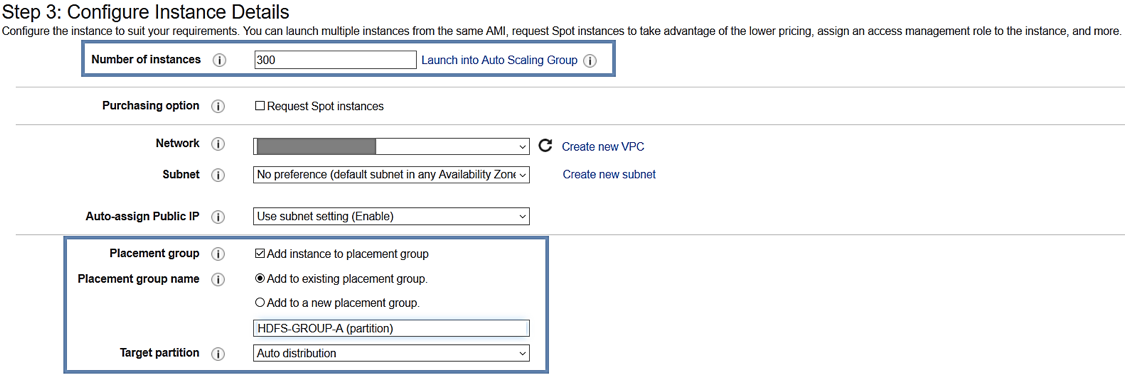
Task: Uncheck Add instance to placement group
Action: pos(260,254)
